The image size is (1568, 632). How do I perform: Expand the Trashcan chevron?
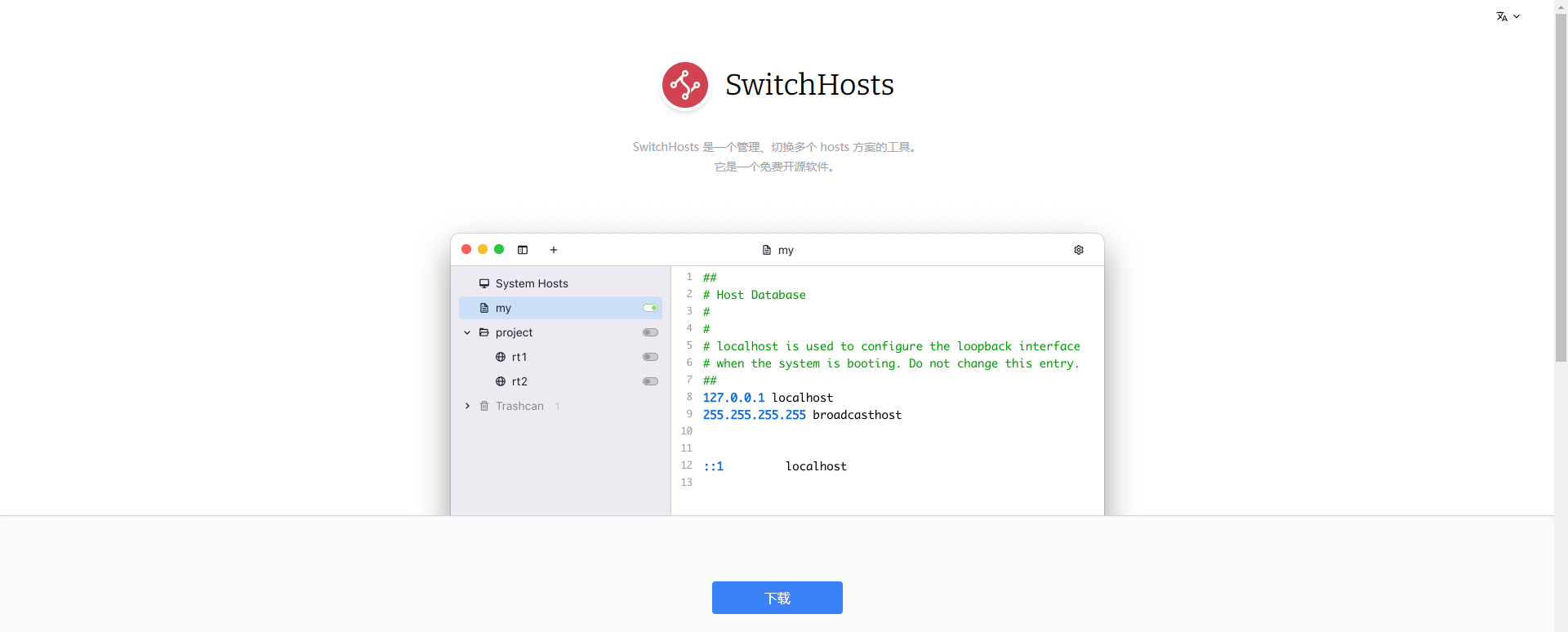[467, 406]
